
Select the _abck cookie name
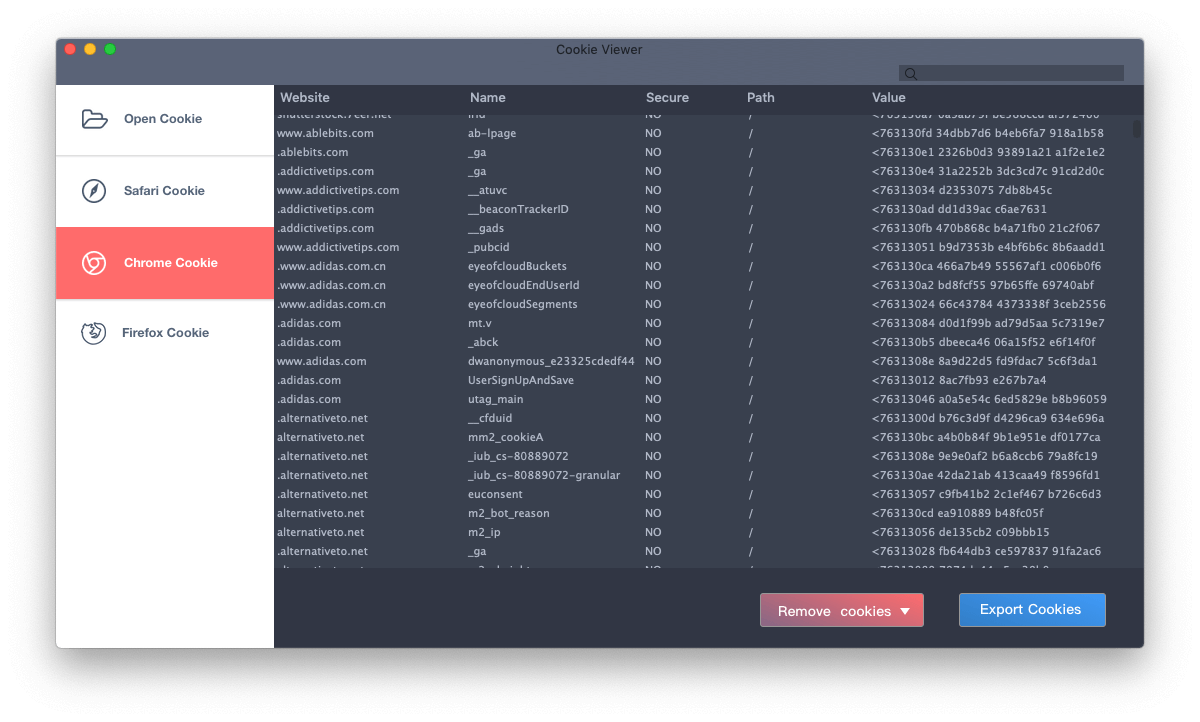[x=483, y=342]
